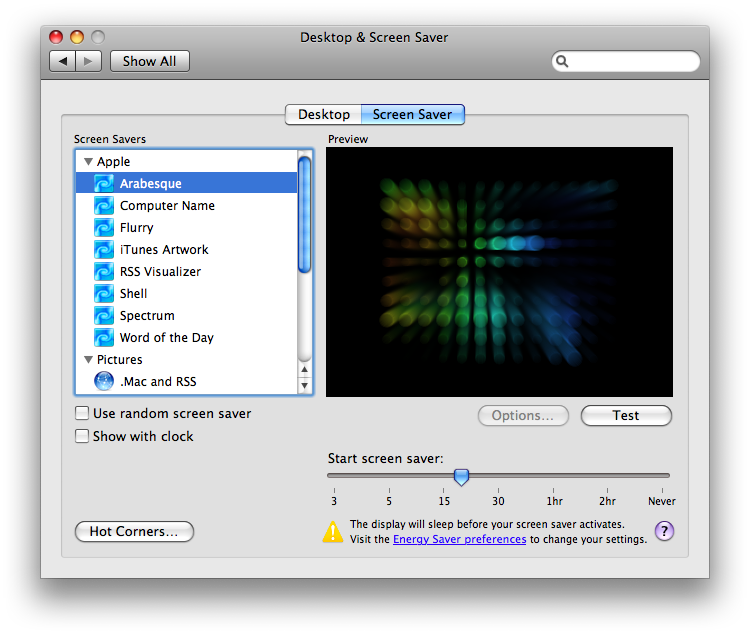Click the Arabesque screen saver icon
This screenshot has width=750, height=634.
tap(104, 183)
